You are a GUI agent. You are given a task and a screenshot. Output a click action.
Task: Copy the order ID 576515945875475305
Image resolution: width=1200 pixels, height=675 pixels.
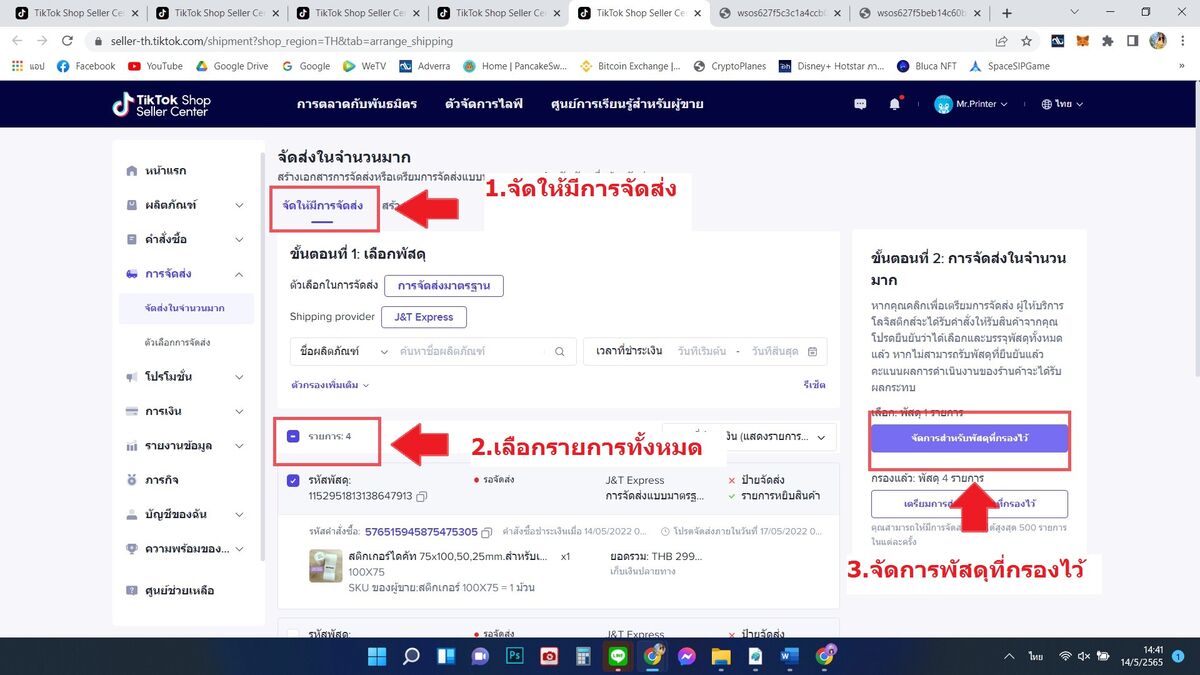[487, 532]
